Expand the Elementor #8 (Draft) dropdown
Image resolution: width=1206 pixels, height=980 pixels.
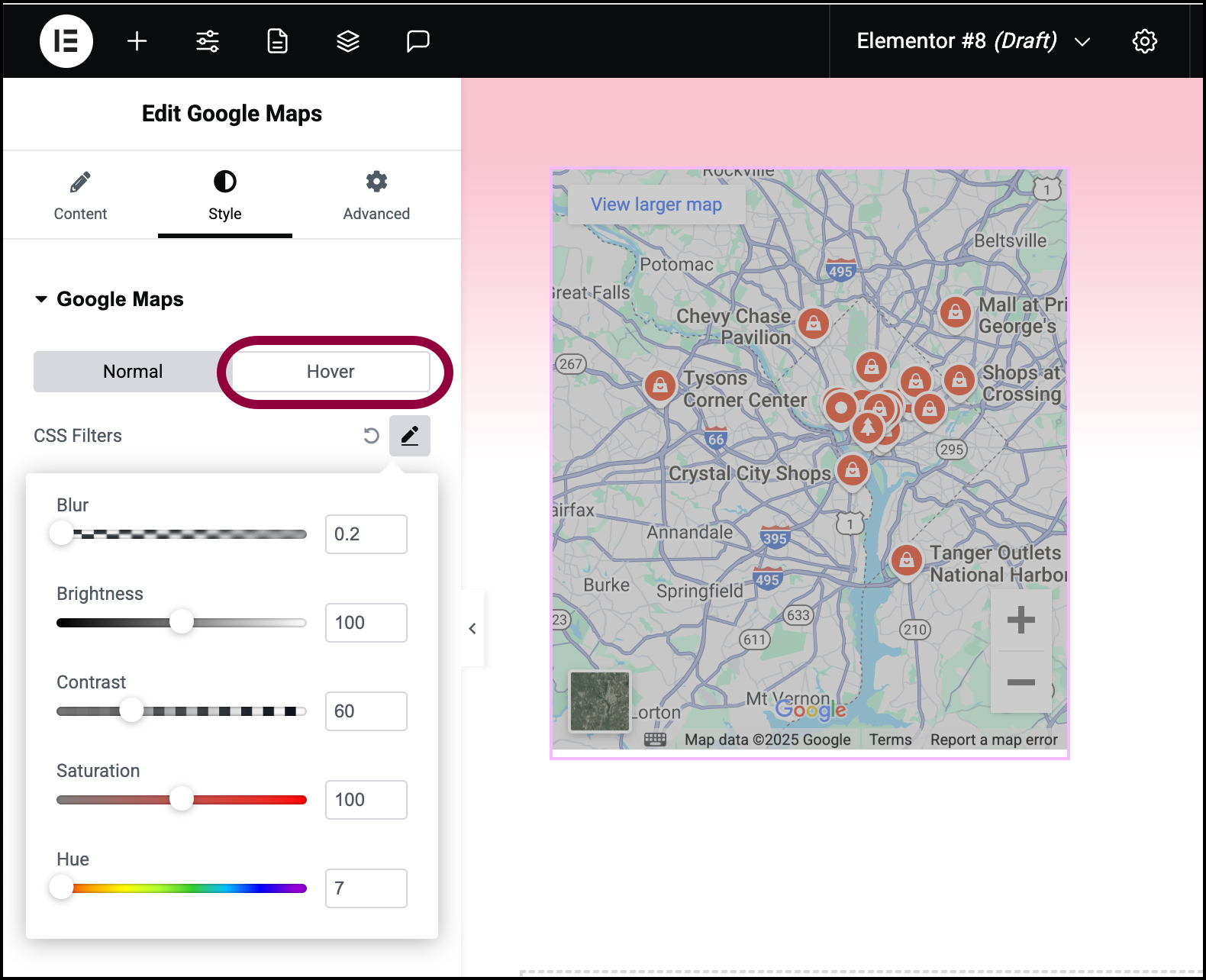(1082, 42)
